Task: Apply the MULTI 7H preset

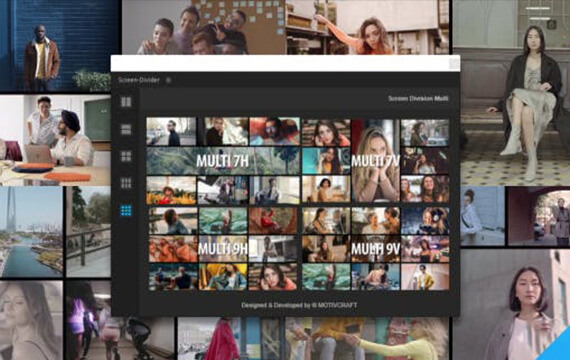Action: 223,160
